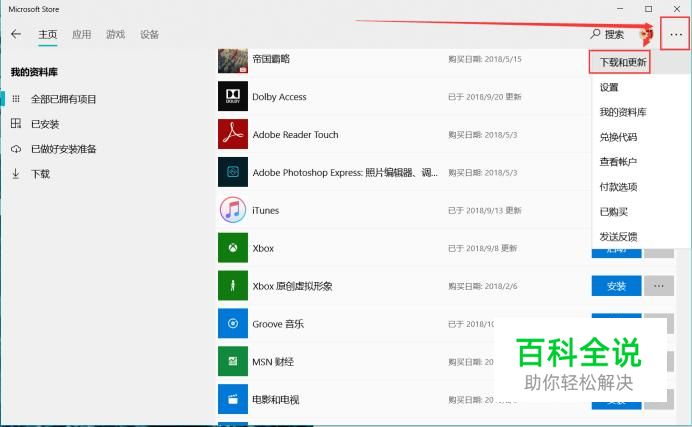Click 发送反馈 in the menu

click(x=618, y=236)
